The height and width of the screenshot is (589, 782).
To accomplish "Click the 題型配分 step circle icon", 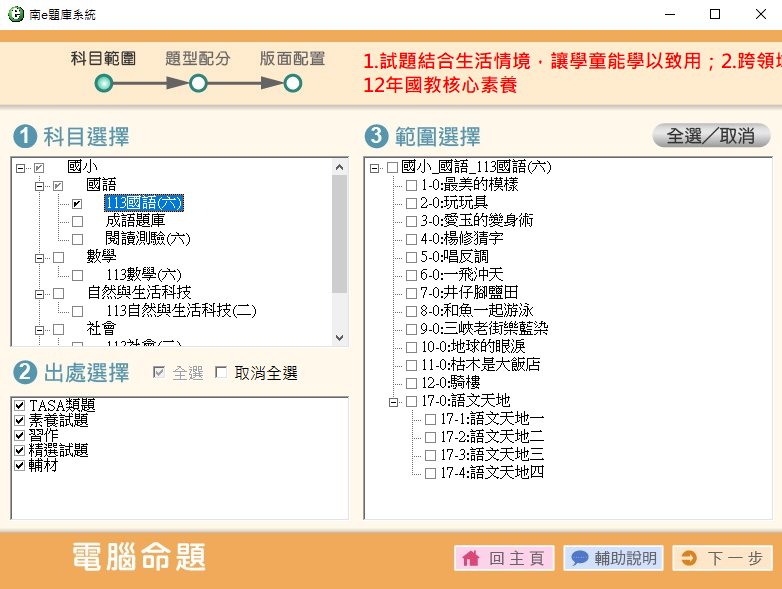I will click(x=198, y=84).
